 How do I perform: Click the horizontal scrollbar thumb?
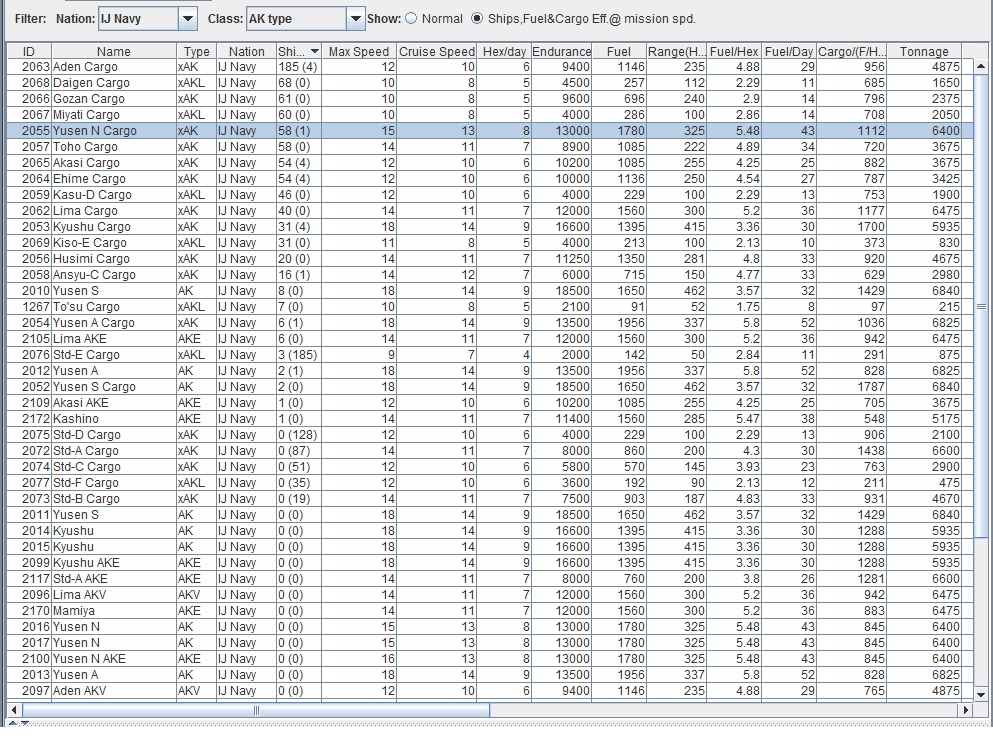(255, 710)
